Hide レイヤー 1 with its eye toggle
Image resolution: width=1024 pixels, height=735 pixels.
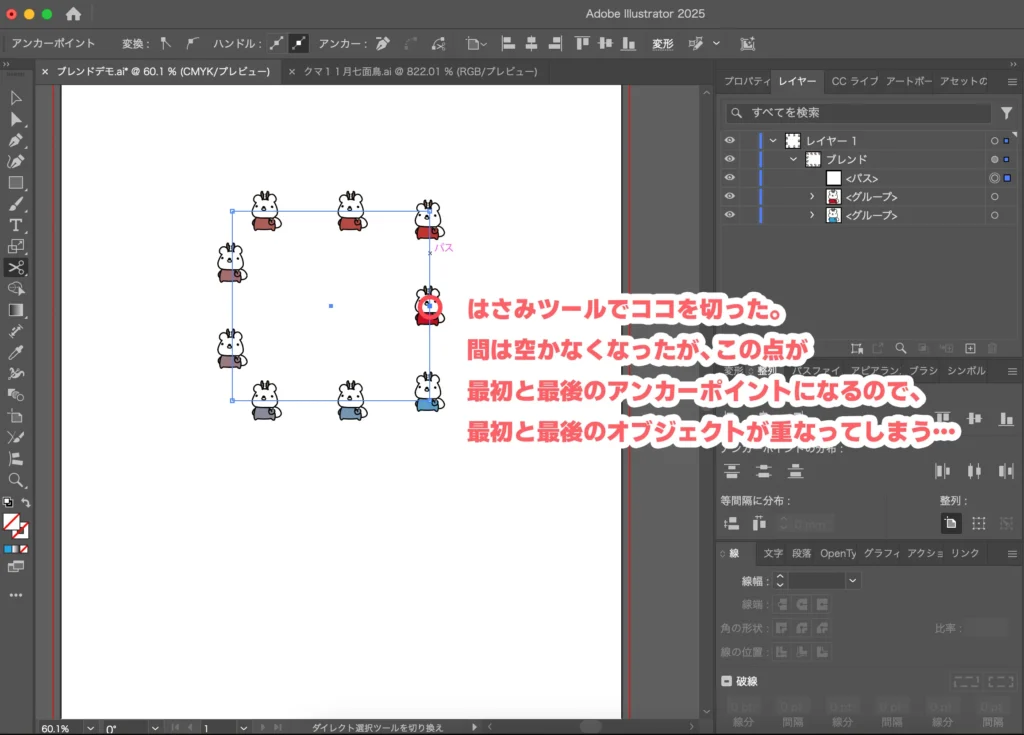click(x=730, y=141)
